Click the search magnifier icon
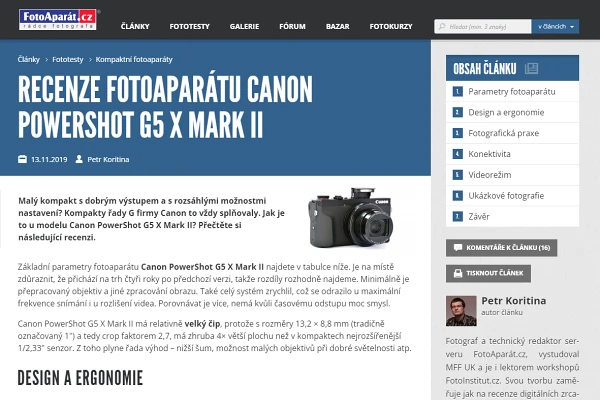Screen dimensions: 600x400 [x=442, y=26]
